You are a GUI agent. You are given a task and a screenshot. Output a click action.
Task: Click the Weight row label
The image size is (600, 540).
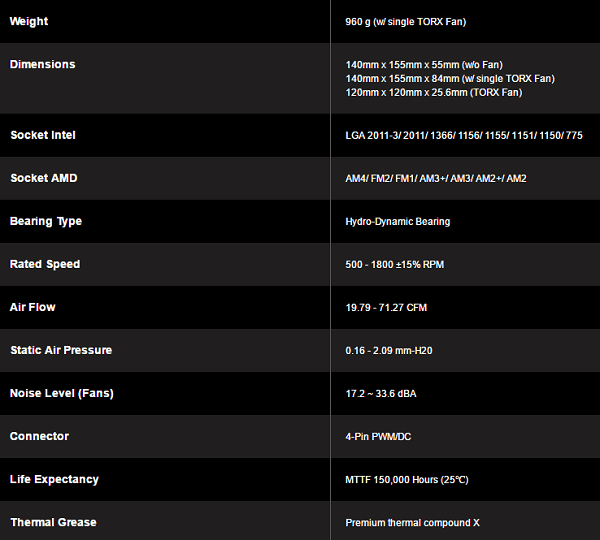tap(29, 21)
